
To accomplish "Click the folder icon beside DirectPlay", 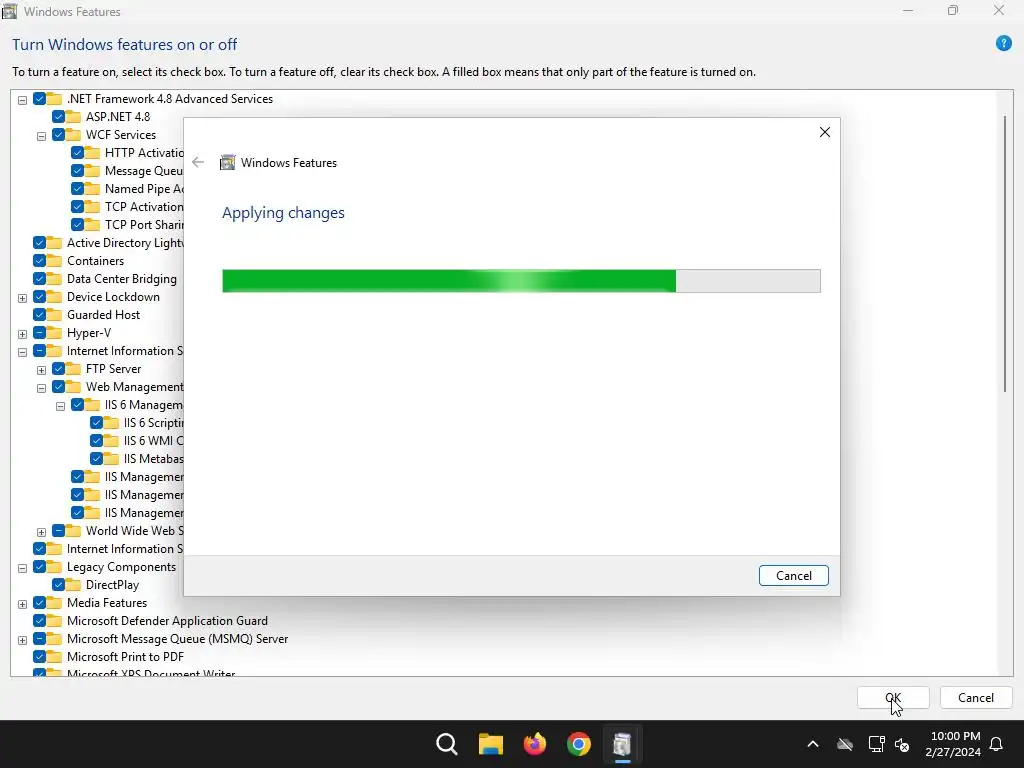I will [73, 584].
